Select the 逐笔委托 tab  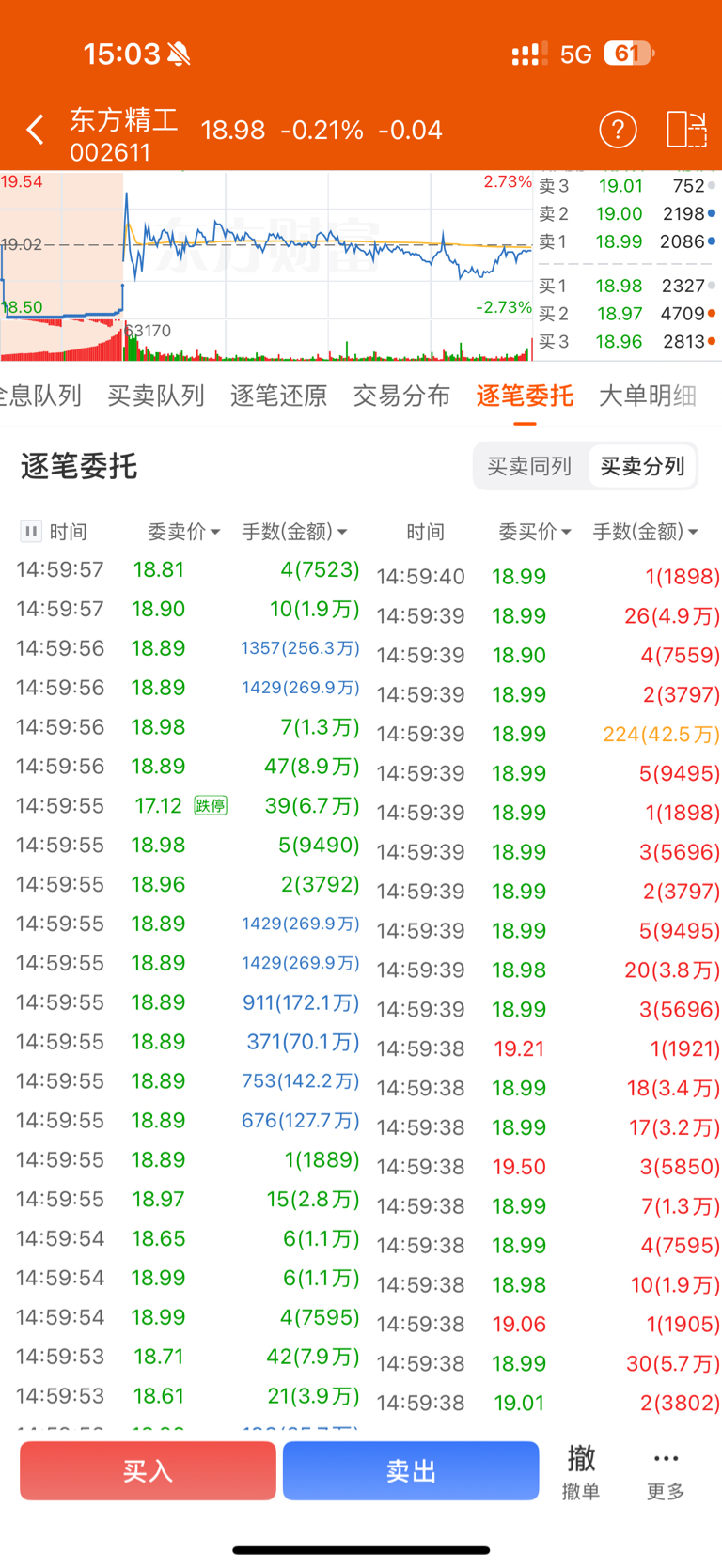pos(525,396)
